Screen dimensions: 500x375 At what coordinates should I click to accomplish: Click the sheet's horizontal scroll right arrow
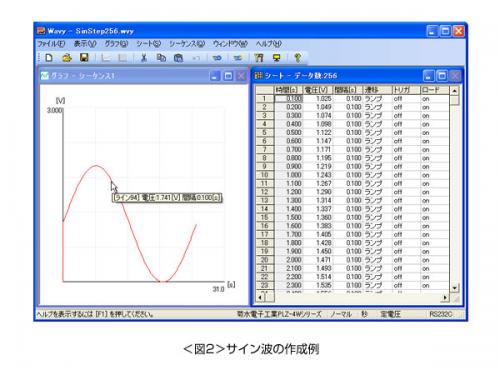(445, 298)
